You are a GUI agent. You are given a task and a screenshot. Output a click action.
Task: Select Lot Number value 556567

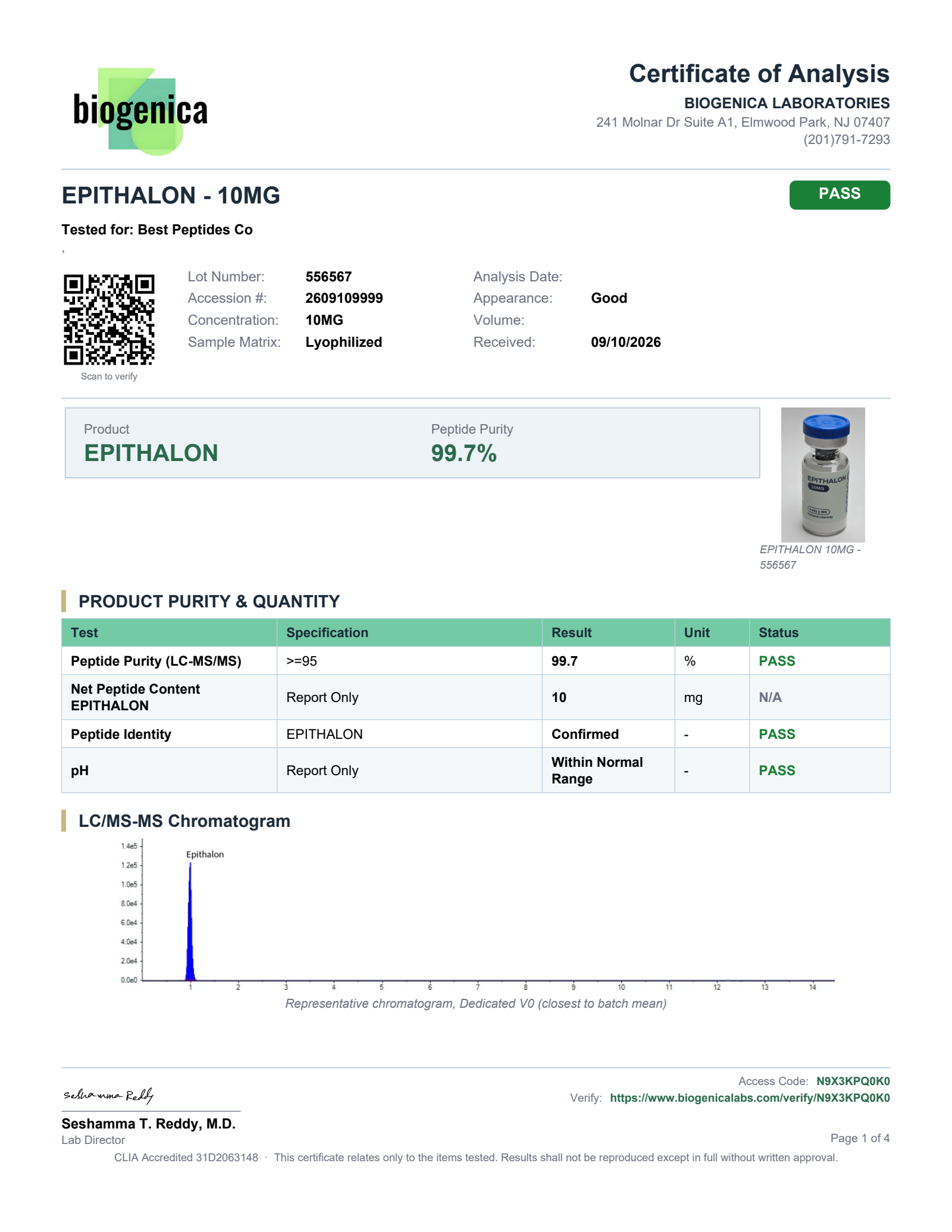(328, 277)
